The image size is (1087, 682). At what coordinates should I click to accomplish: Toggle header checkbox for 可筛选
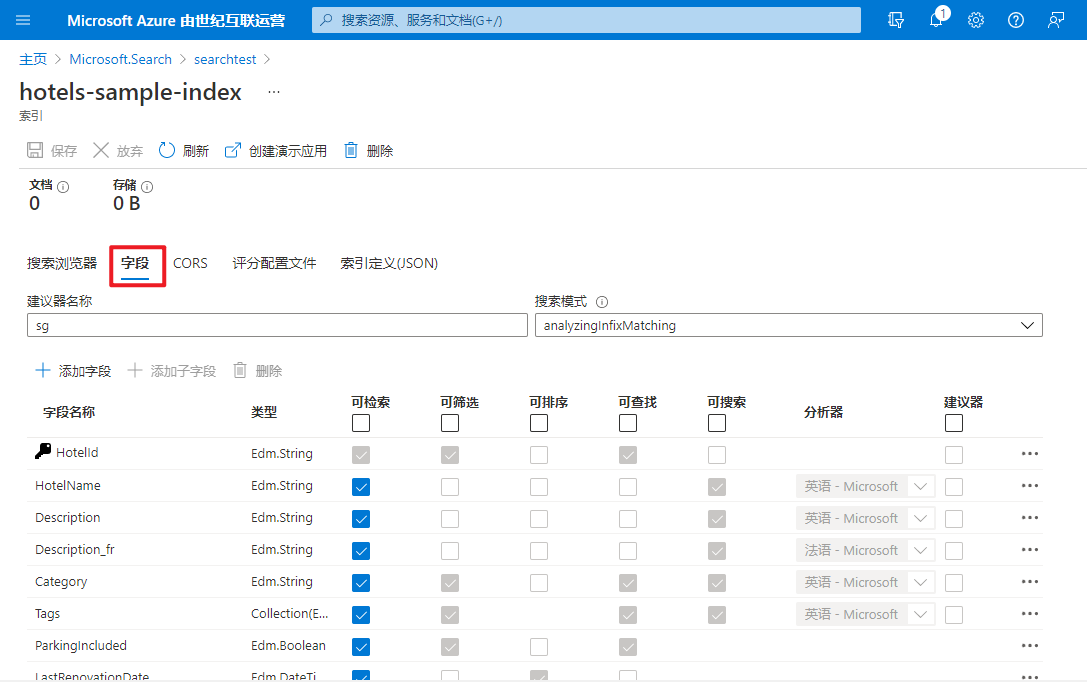coord(450,423)
